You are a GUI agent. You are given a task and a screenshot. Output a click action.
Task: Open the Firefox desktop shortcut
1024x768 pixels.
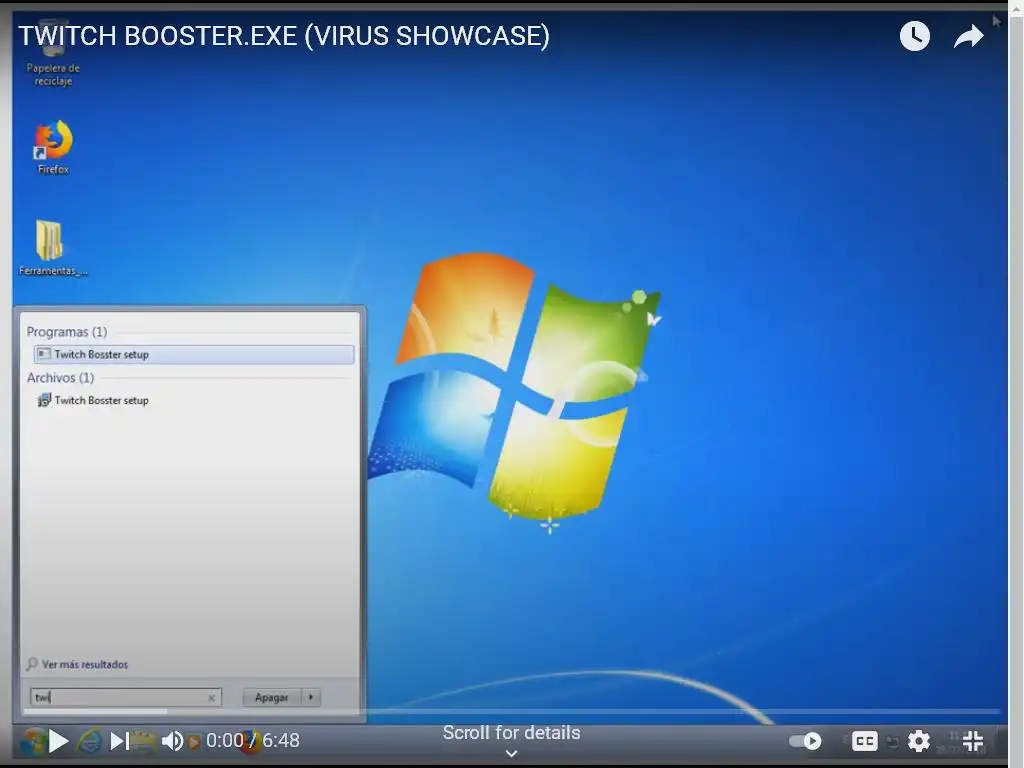point(54,148)
